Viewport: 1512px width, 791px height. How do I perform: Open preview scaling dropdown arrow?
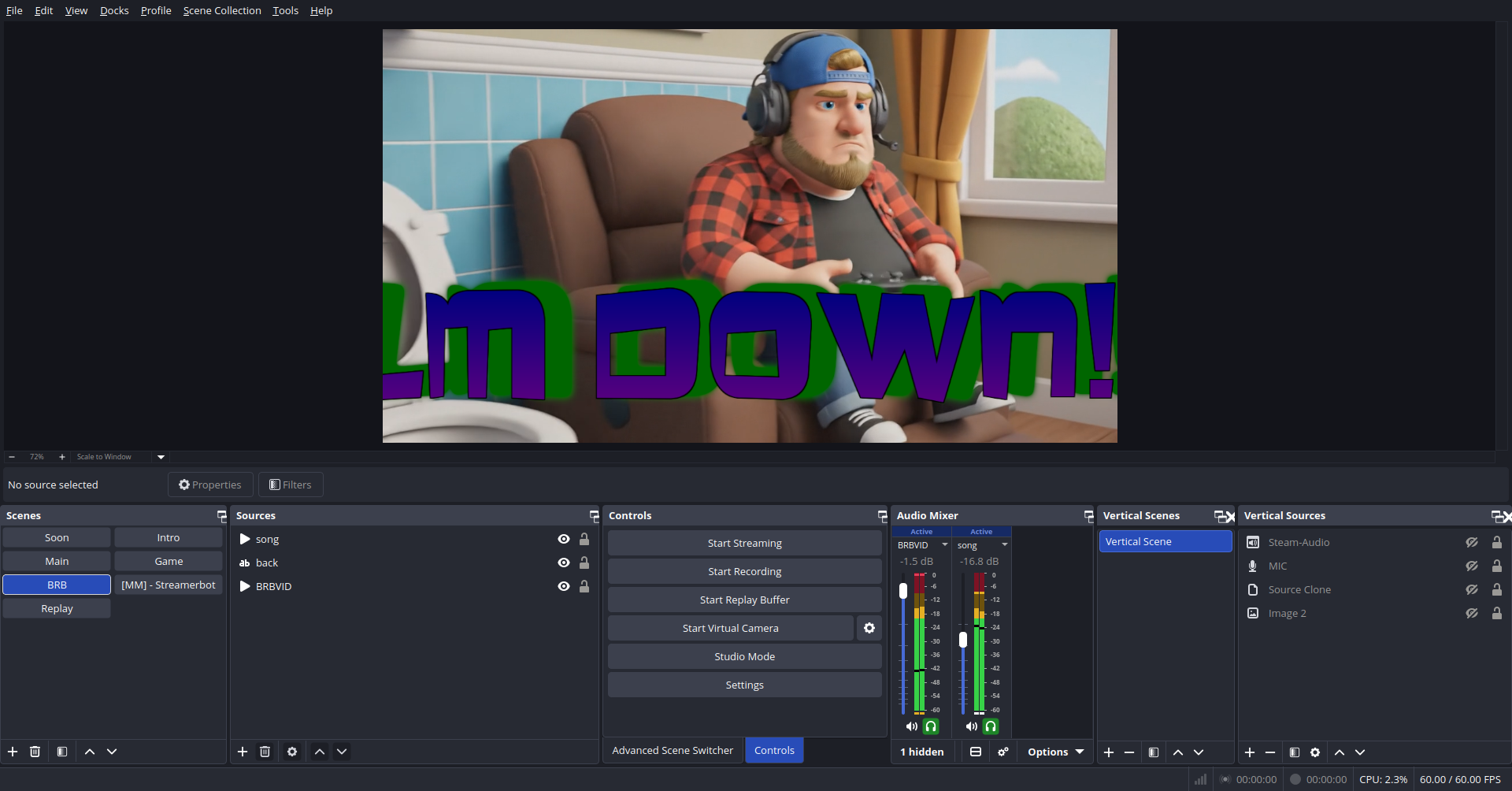[x=161, y=457]
